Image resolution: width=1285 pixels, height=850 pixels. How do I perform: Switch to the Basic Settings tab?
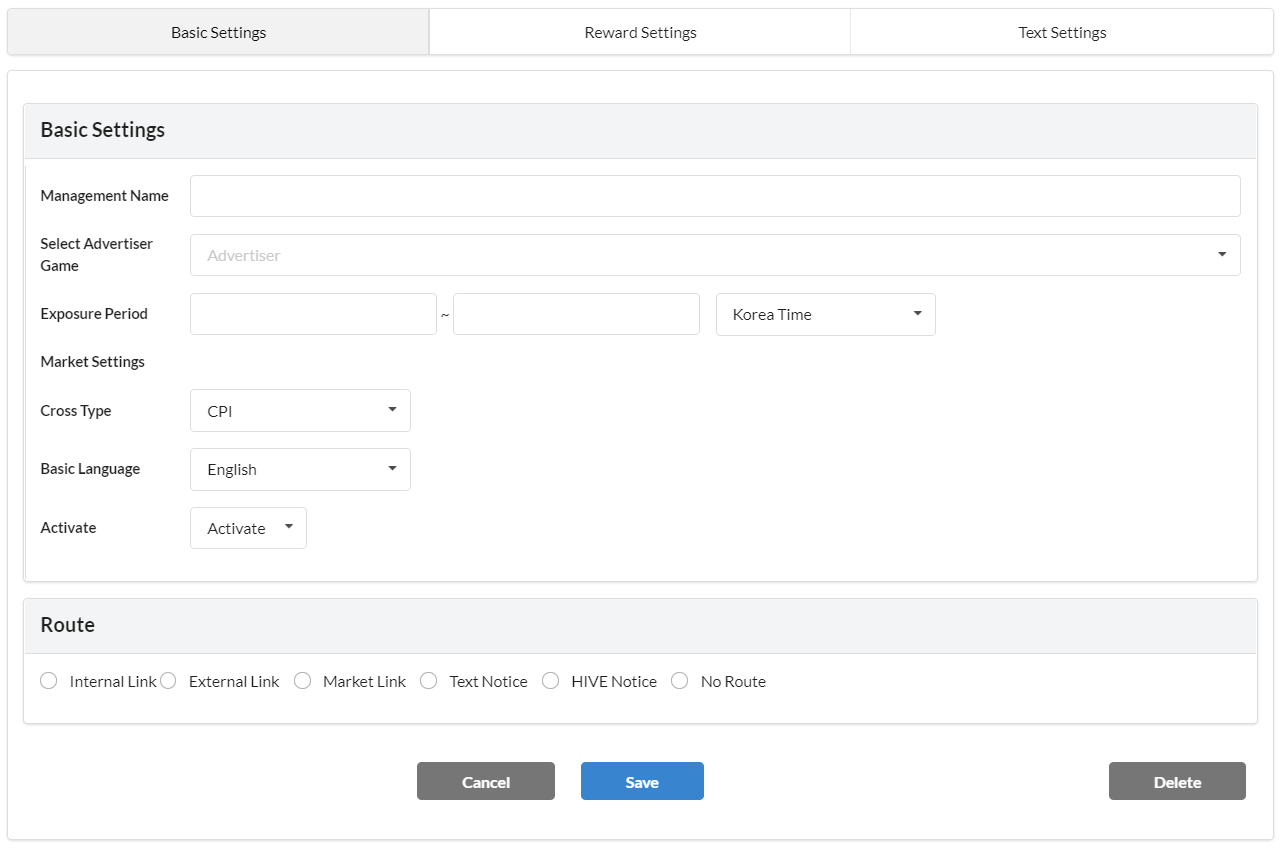click(218, 32)
